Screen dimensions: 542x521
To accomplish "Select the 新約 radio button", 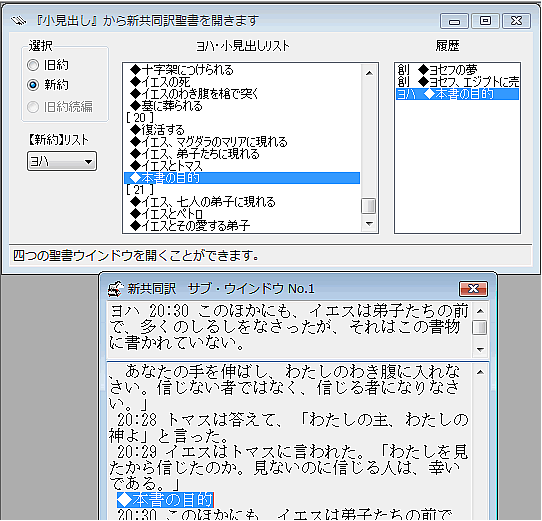I will click(33, 85).
